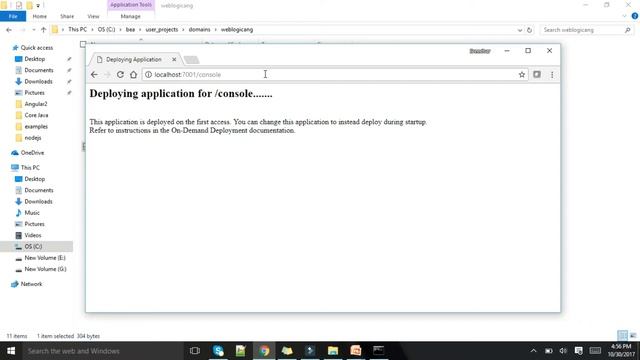Close the Deploying Application tab

174,60
